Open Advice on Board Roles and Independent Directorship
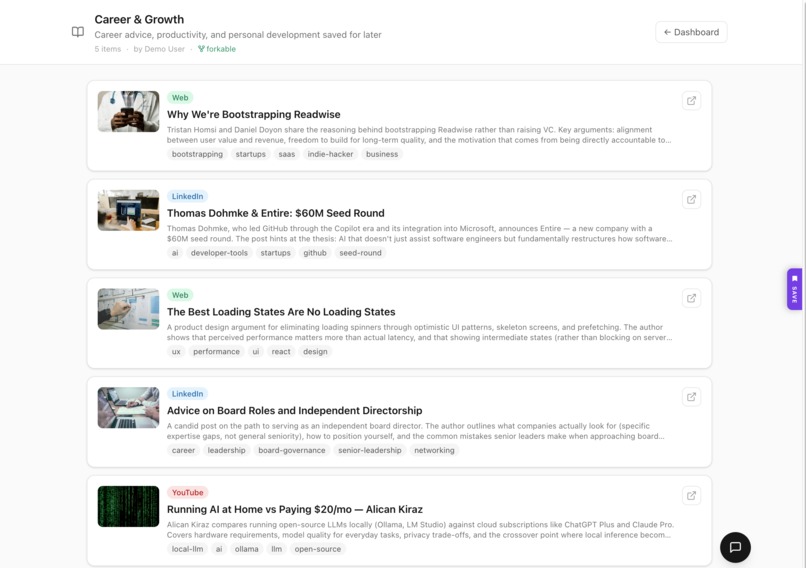The width and height of the screenshot is (806, 568). (x=295, y=410)
